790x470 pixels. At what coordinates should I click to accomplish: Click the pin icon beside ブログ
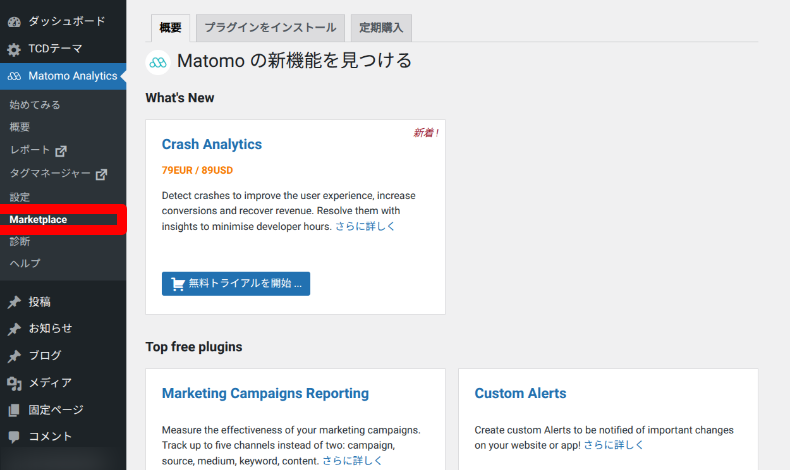[x=14, y=356]
